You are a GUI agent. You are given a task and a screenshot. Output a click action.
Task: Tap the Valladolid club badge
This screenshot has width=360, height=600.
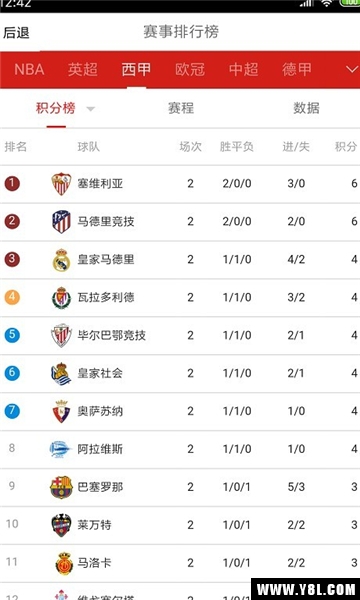(61, 298)
